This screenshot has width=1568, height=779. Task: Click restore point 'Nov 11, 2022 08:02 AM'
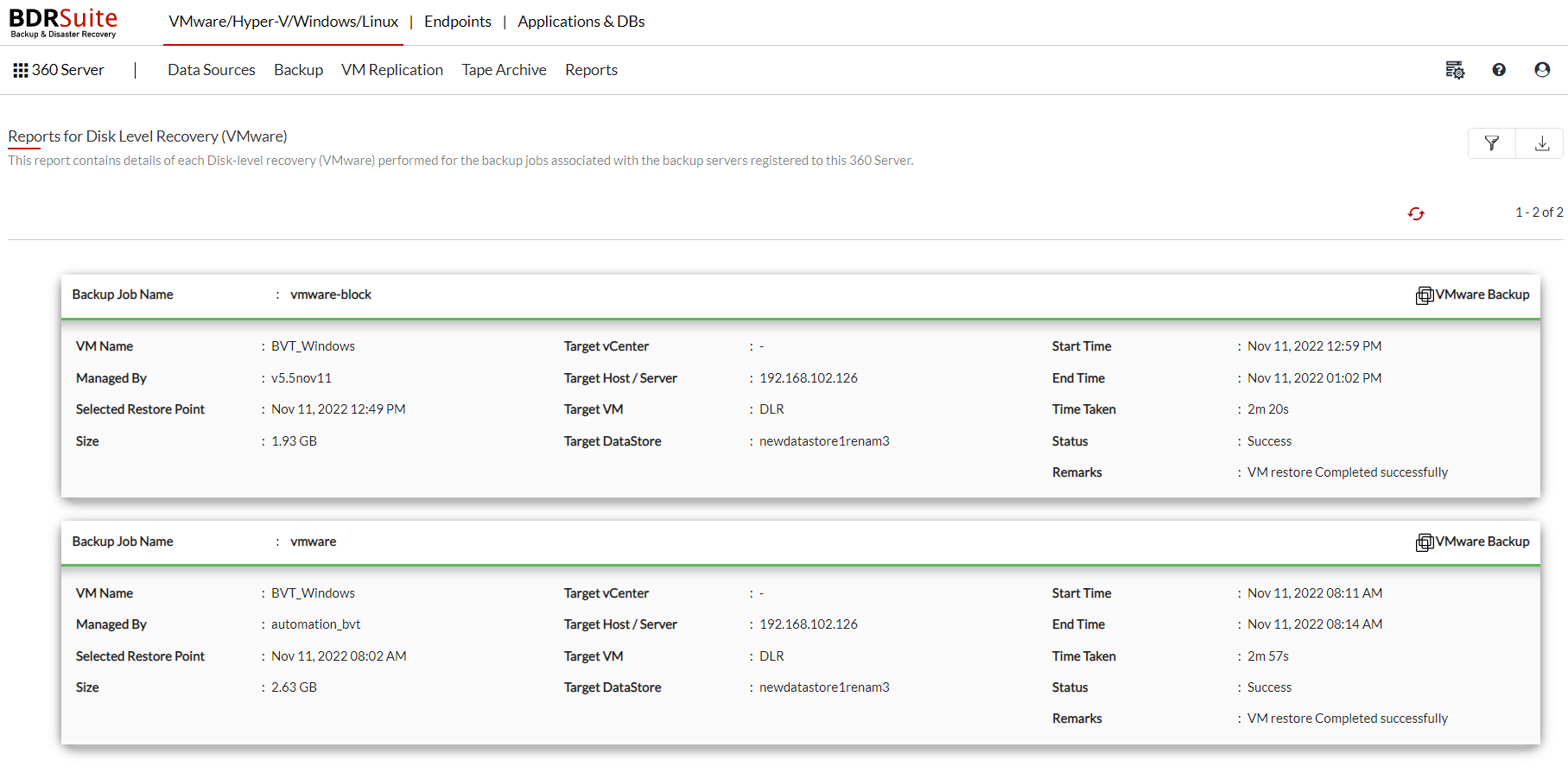click(x=339, y=656)
